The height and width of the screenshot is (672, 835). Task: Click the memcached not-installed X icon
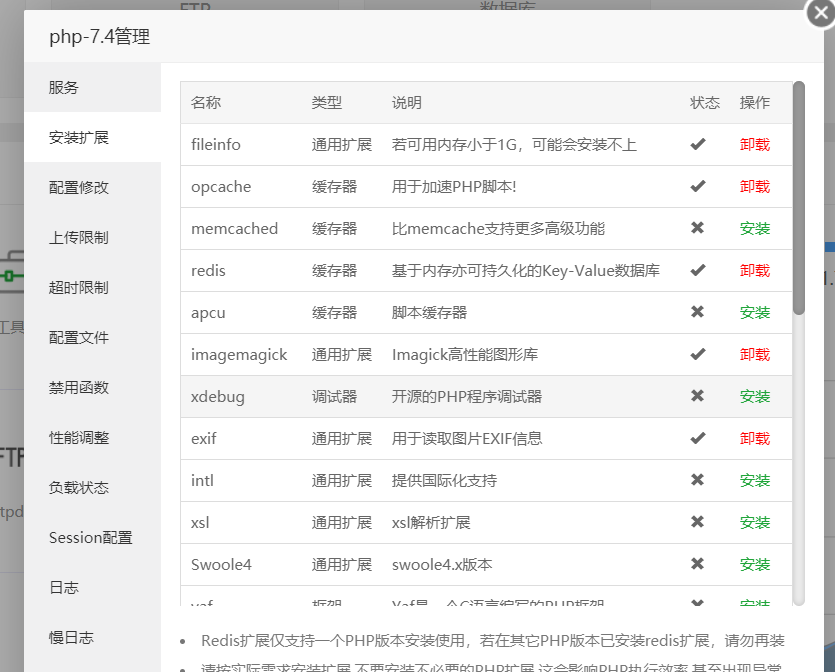698,228
